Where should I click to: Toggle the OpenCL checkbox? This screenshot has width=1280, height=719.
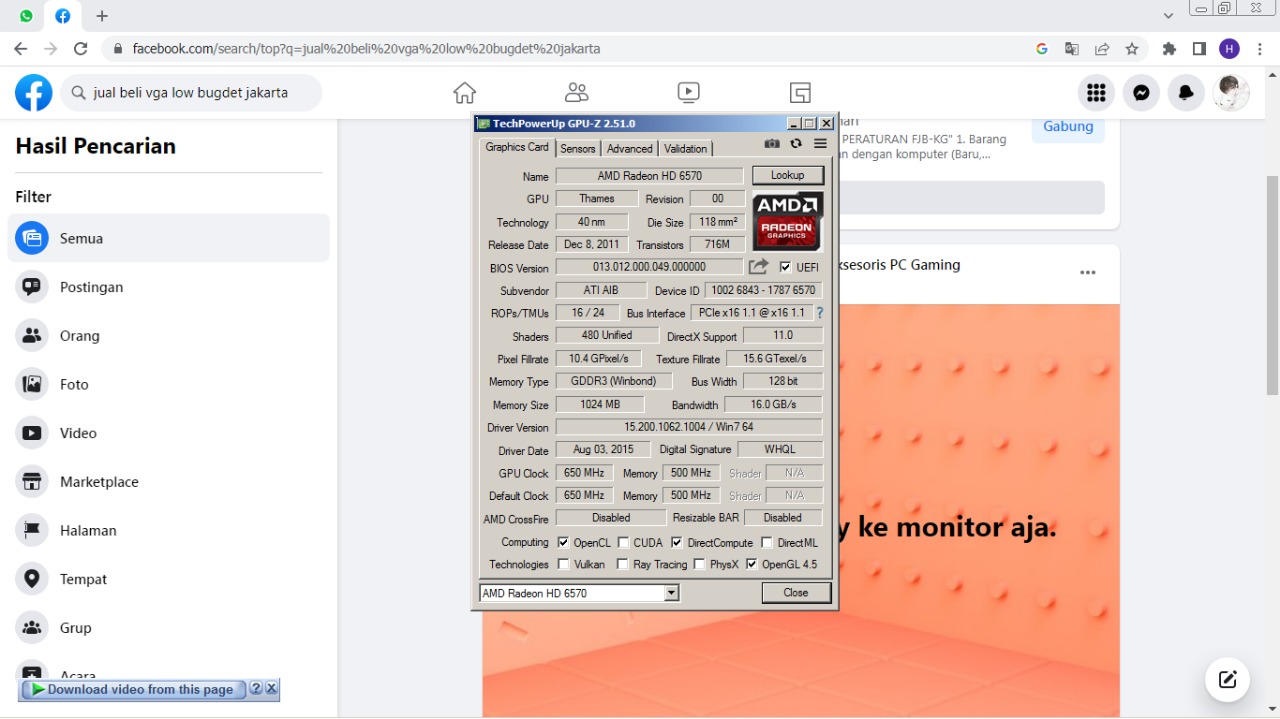563,542
